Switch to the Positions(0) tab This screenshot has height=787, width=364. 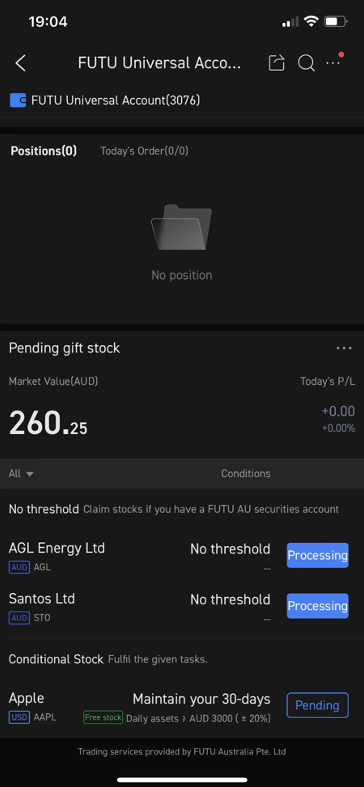click(44, 151)
